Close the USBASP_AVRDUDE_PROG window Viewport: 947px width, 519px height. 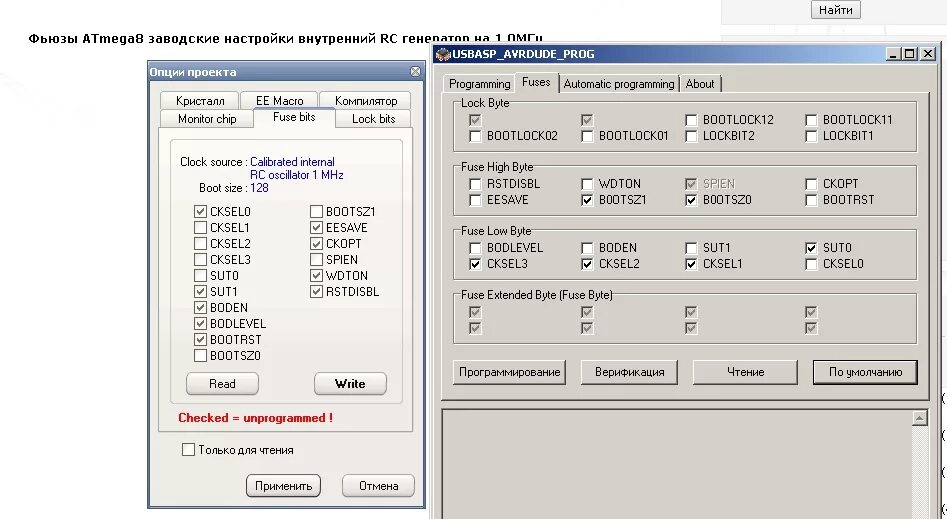click(928, 54)
